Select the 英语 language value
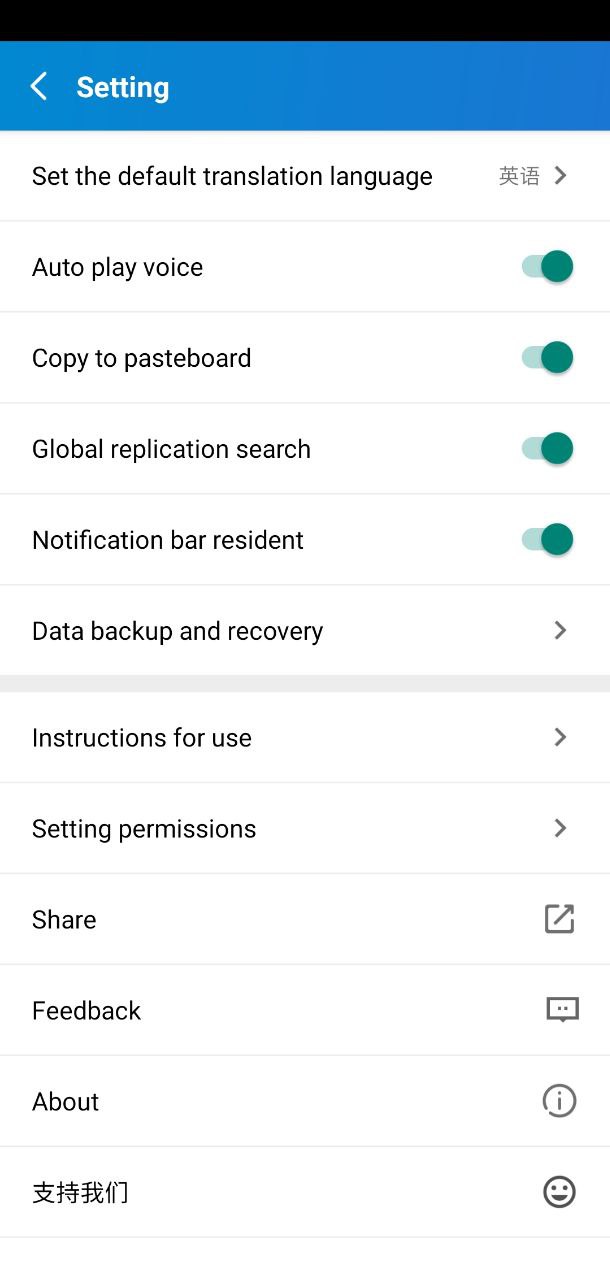The width and height of the screenshot is (610, 1280). coord(519,176)
